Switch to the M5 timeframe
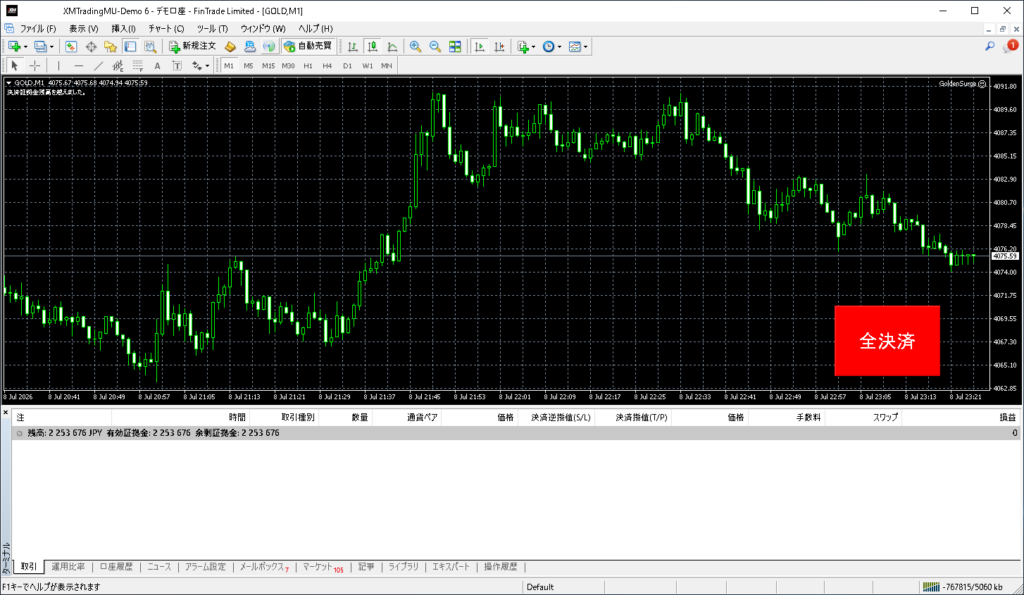The image size is (1024, 595). point(248,65)
